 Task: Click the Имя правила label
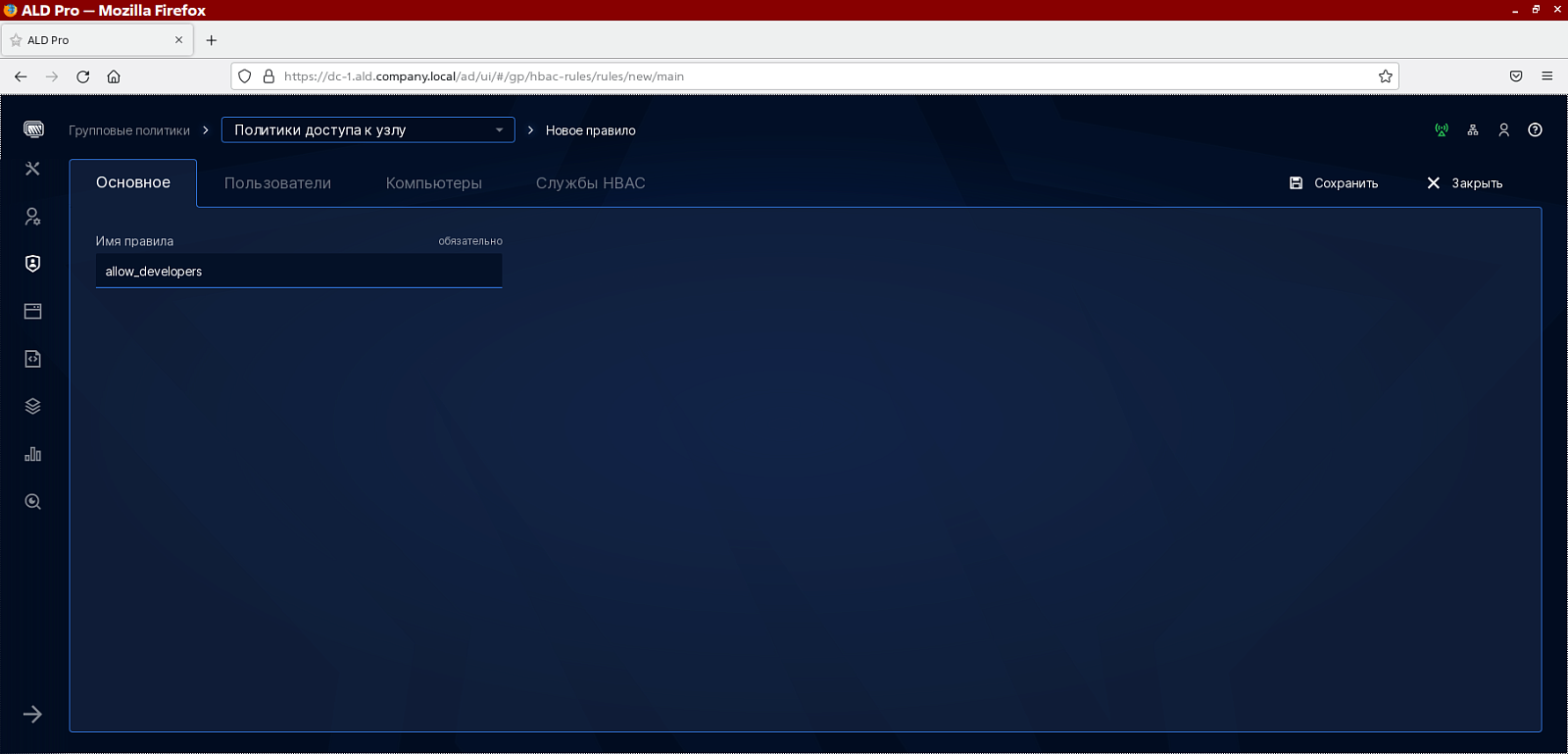(134, 241)
